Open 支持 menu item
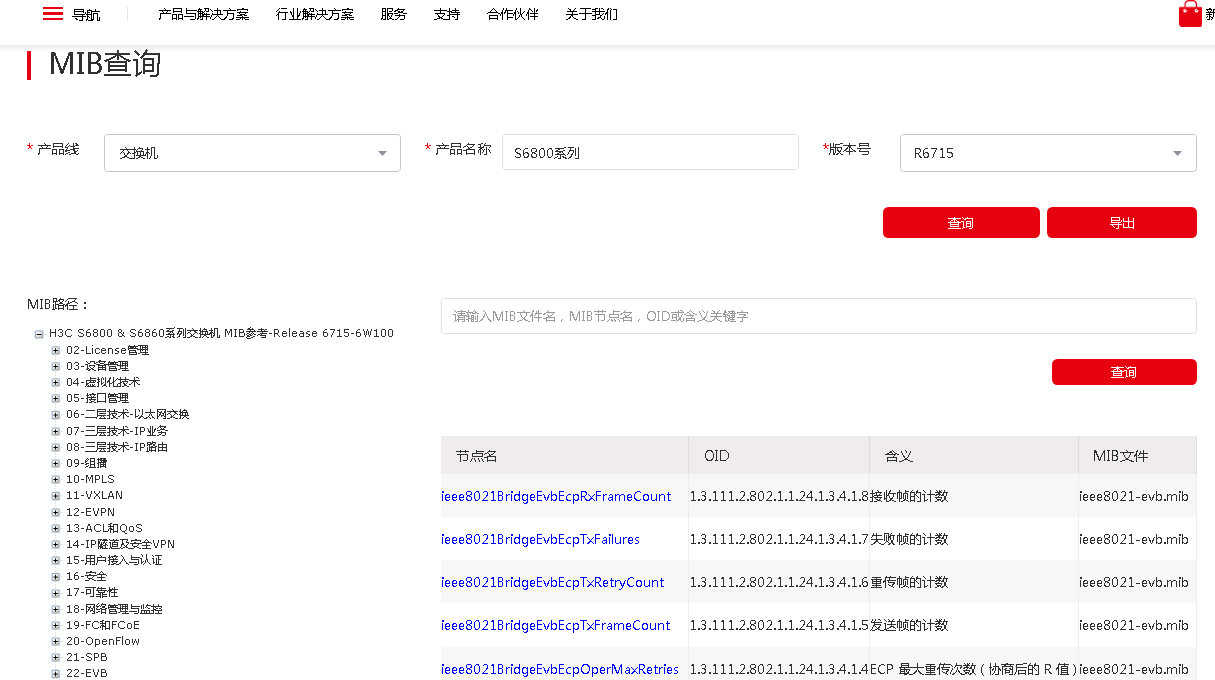The image size is (1215, 680). tap(447, 14)
